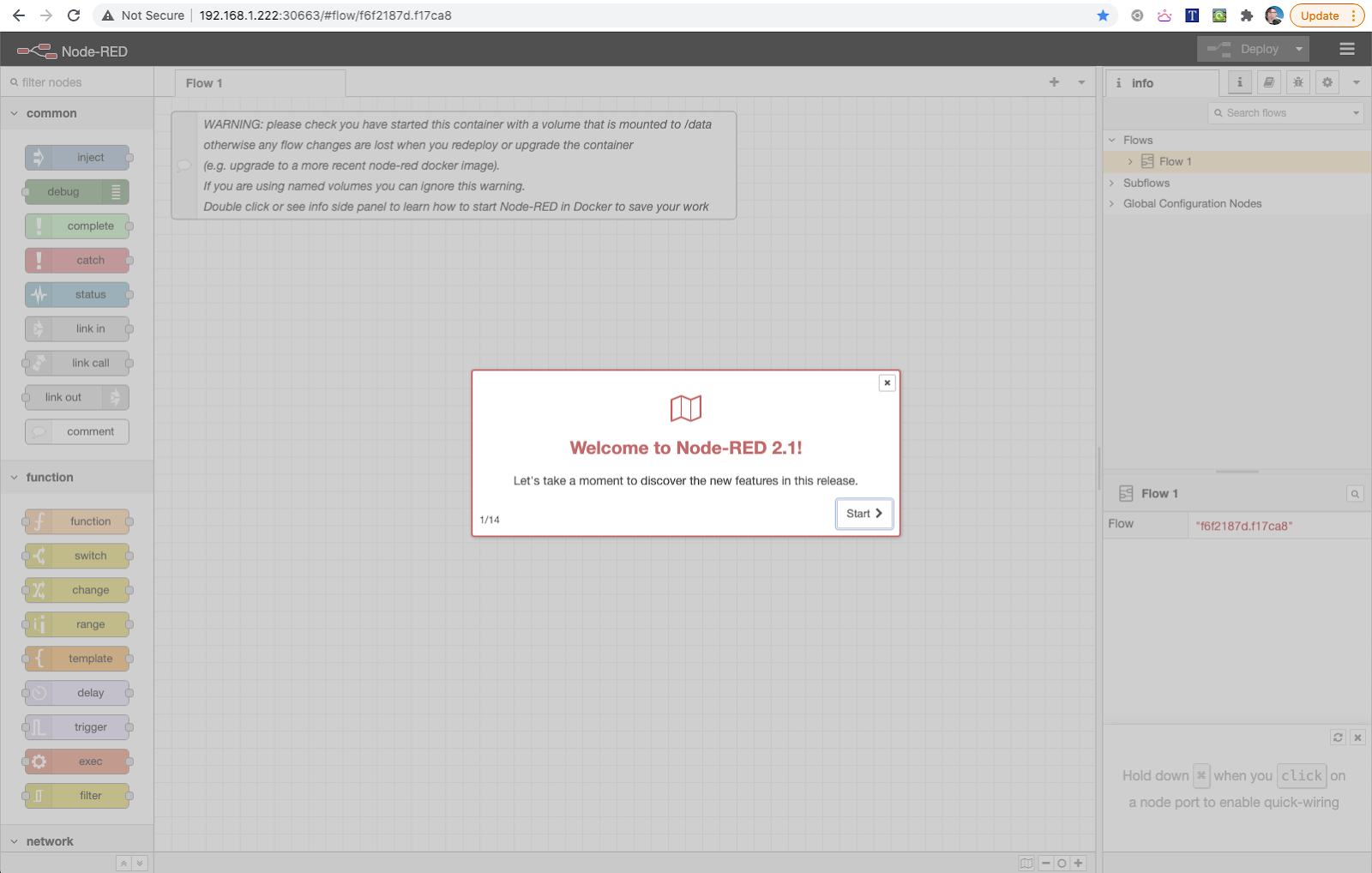Choose the link out node
Viewport: 1372px width, 873px height.
pyautogui.click(x=77, y=398)
